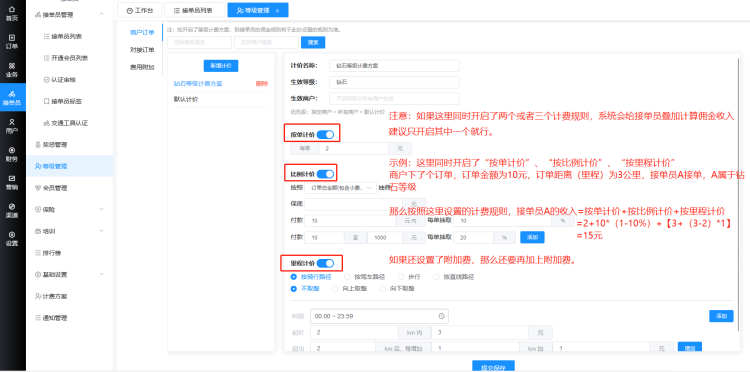This screenshot has width=750, height=372.
Task: Close the 等级管理 tab with its X
Action: (x=278, y=10)
